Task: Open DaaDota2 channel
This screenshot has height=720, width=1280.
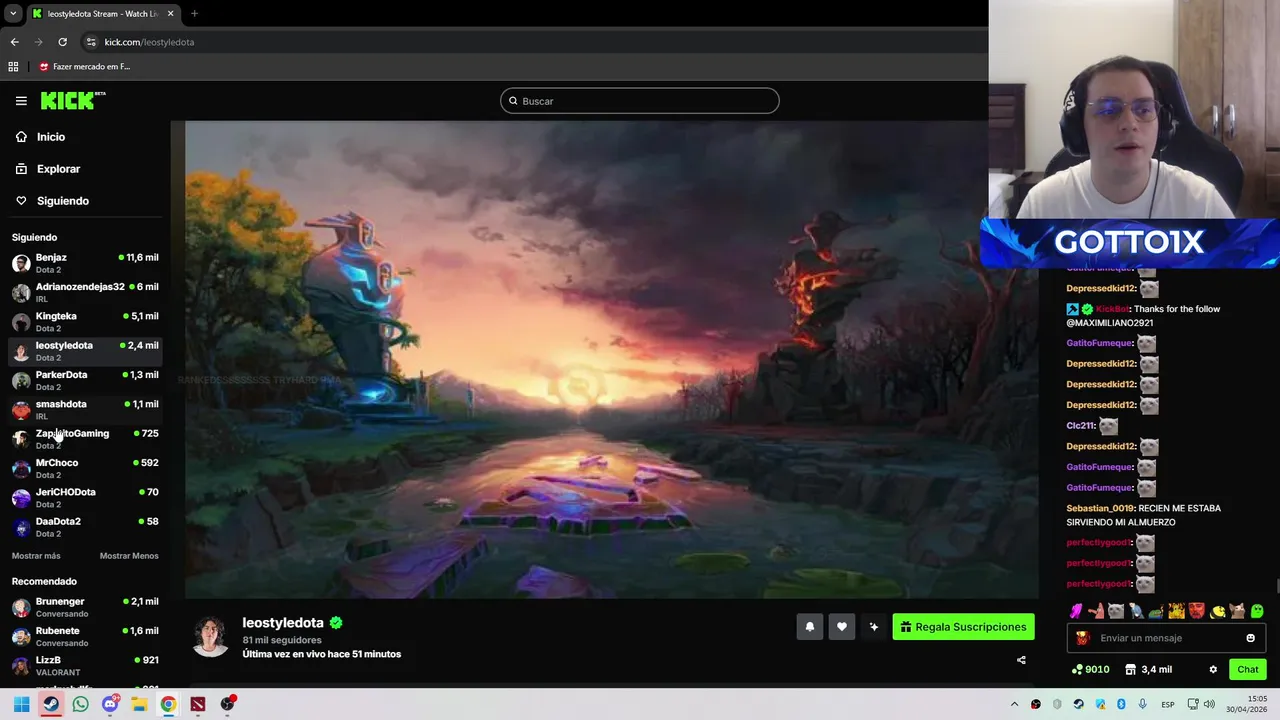Action: coord(85,527)
